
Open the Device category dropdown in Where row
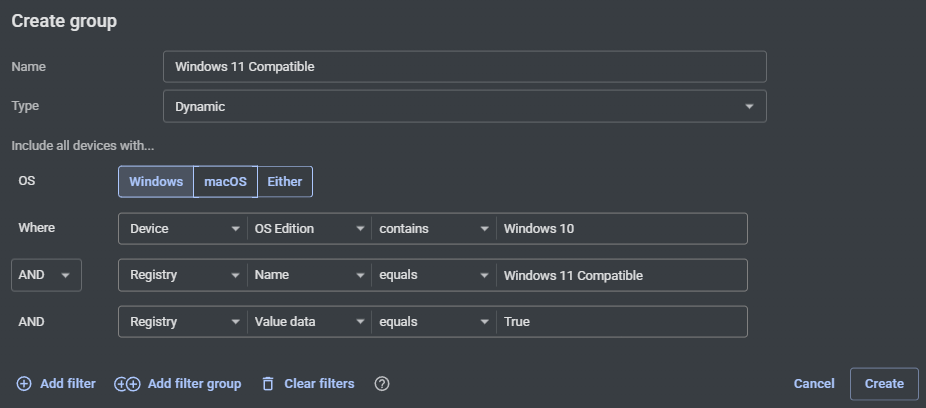tap(184, 229)
